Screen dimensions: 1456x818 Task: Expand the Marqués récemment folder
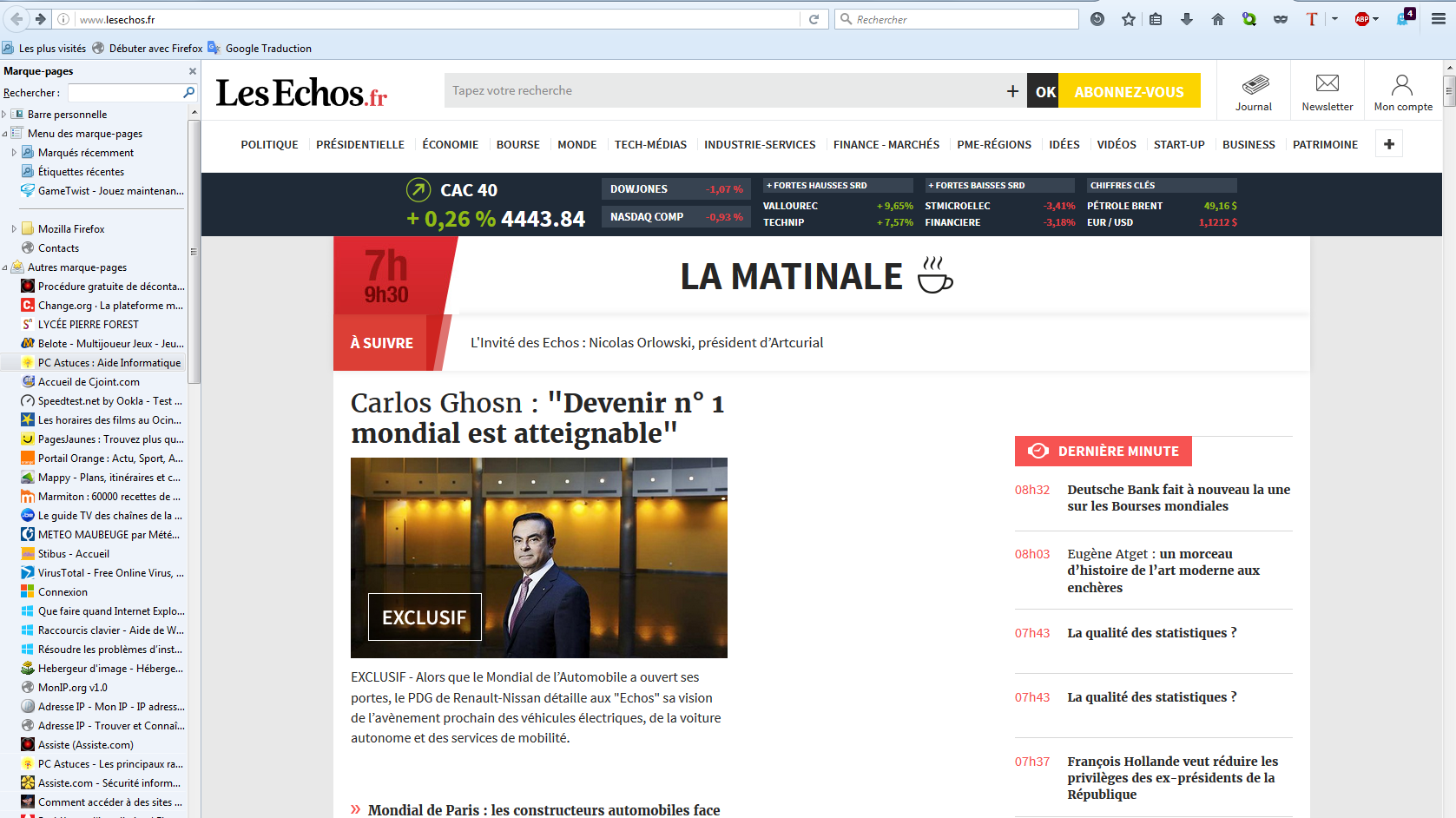[15, 153]
